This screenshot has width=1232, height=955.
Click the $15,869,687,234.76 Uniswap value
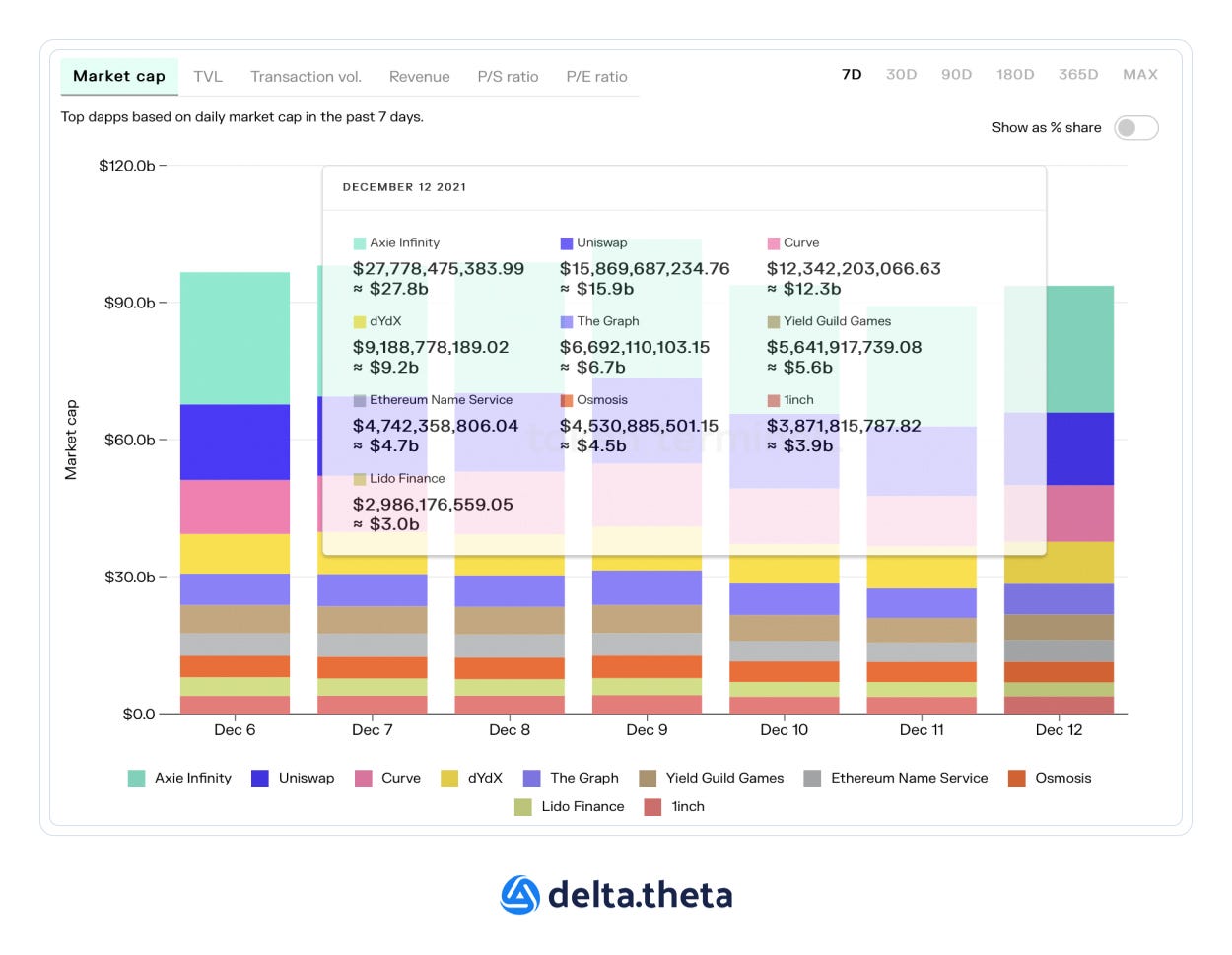tap(645, 268)
